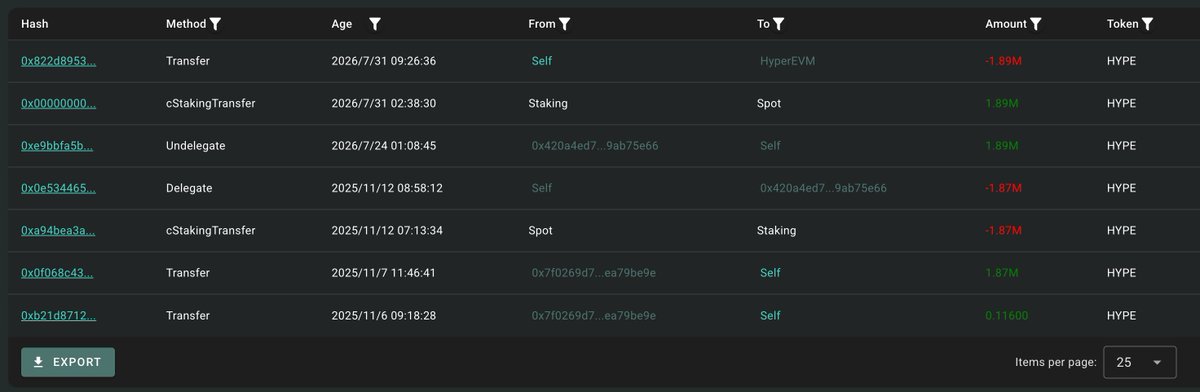Click the Hash column header
Screen dimensions: 1200x392
(35, 24)
